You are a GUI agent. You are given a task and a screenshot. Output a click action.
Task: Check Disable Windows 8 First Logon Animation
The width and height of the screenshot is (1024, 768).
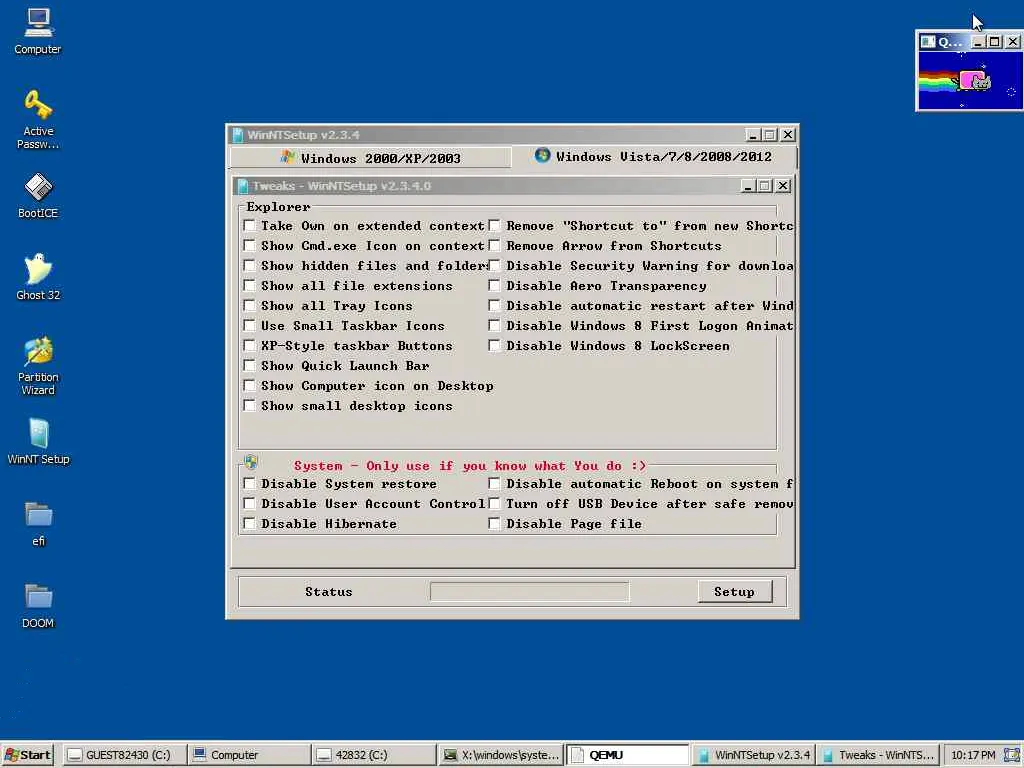coord(494,326)
